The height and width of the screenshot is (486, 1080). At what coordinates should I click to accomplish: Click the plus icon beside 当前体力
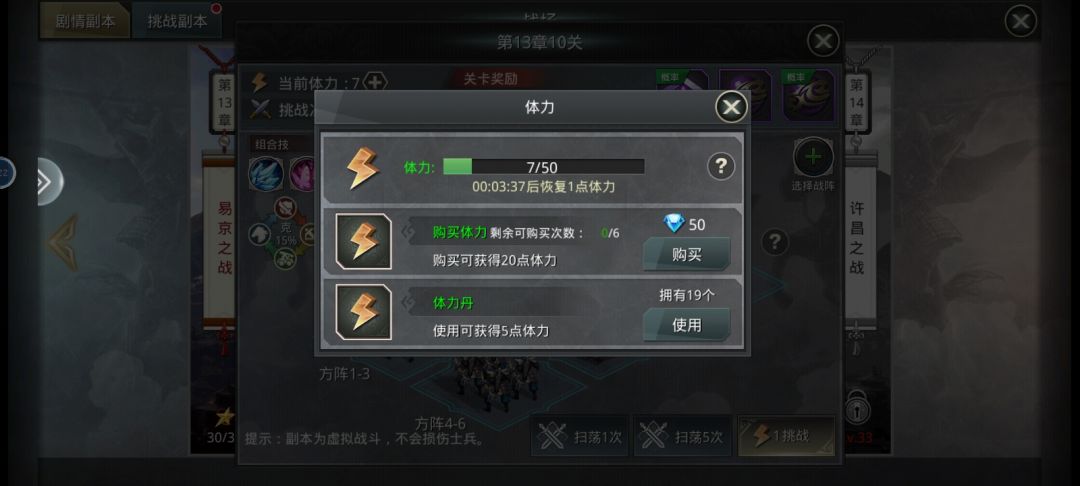pos(375,83)
